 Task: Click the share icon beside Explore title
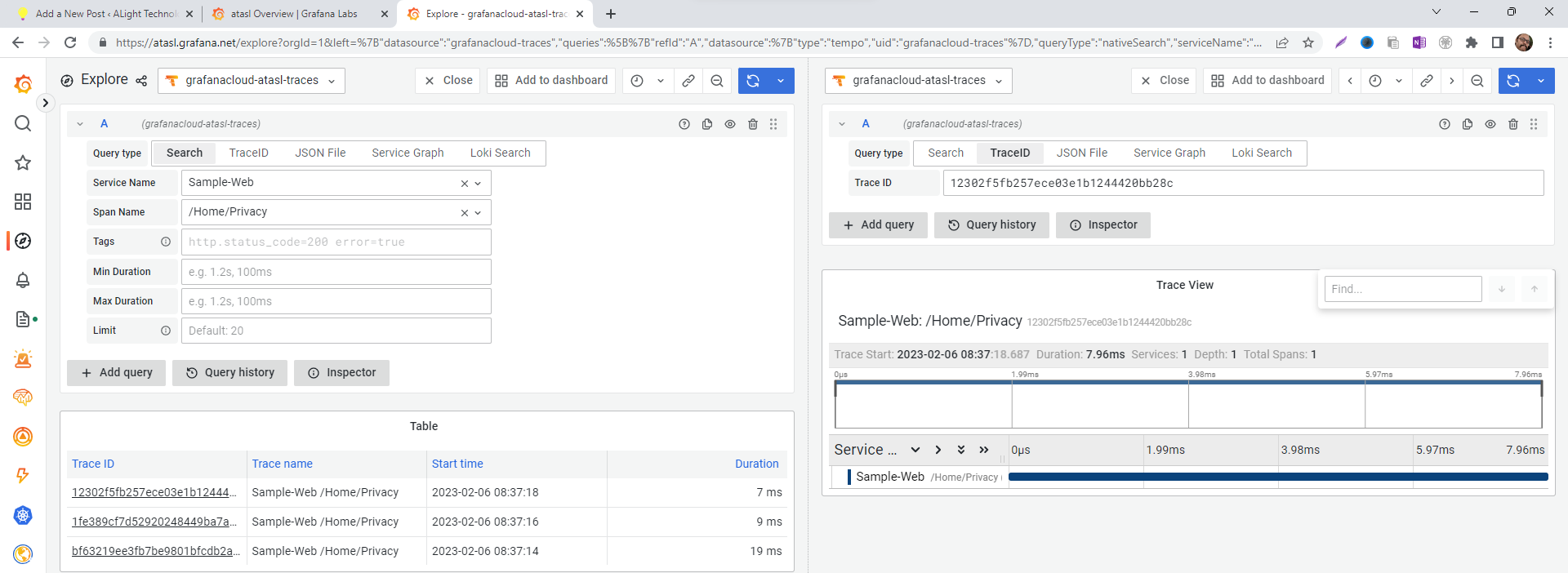coord(141,81)
